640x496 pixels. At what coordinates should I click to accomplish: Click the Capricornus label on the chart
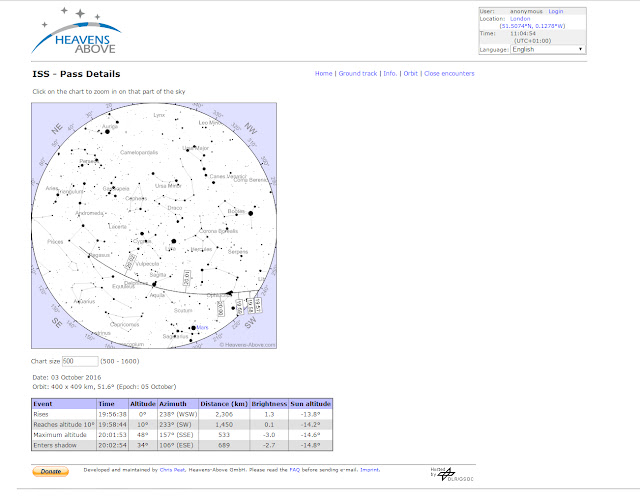coord(124,325)
